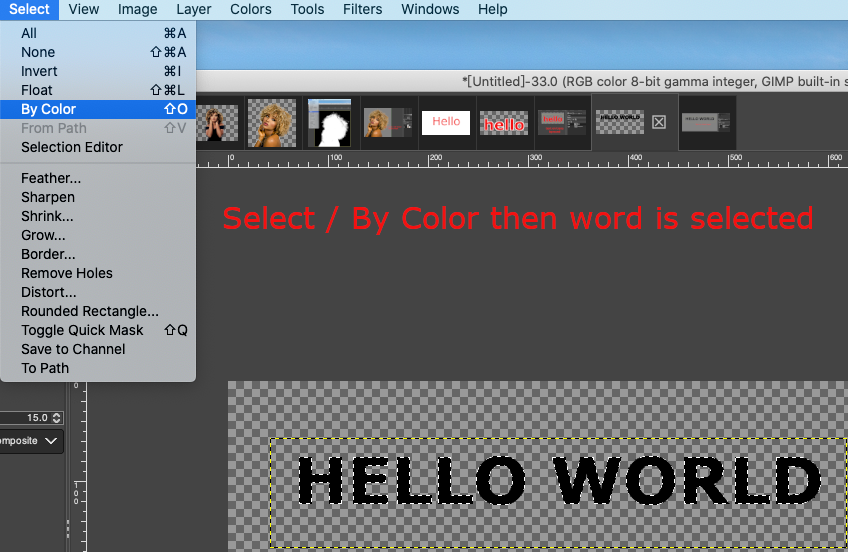Open the bold red 'hello' image tab
The height and width of the screenshot is (552, 848).
coord(504,123)
